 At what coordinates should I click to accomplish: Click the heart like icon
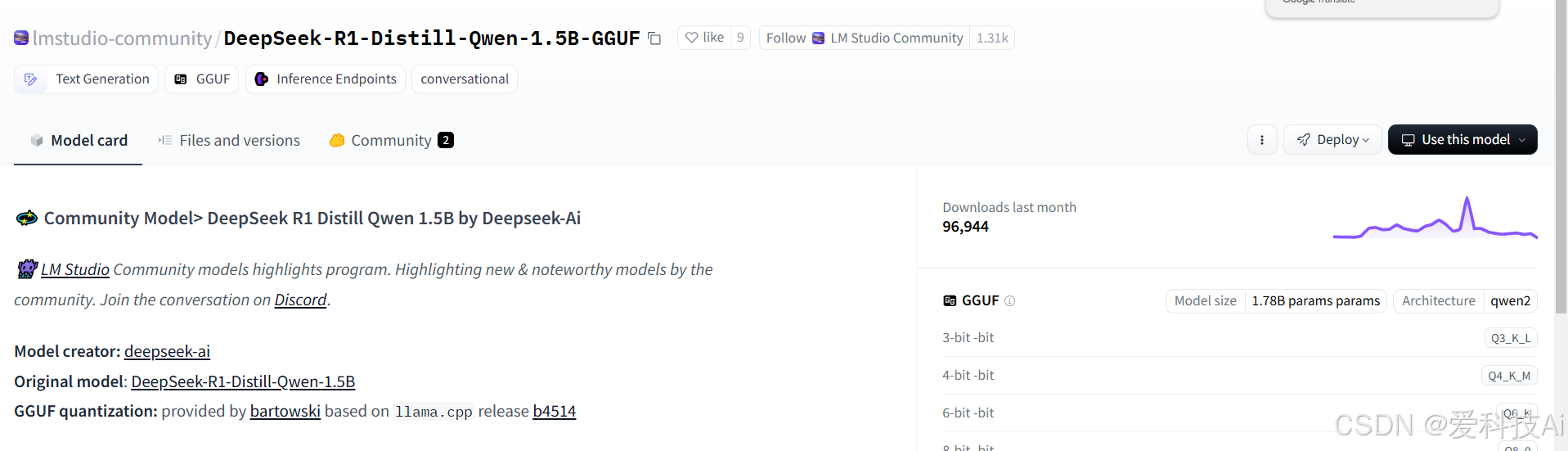tap(692, 38)
